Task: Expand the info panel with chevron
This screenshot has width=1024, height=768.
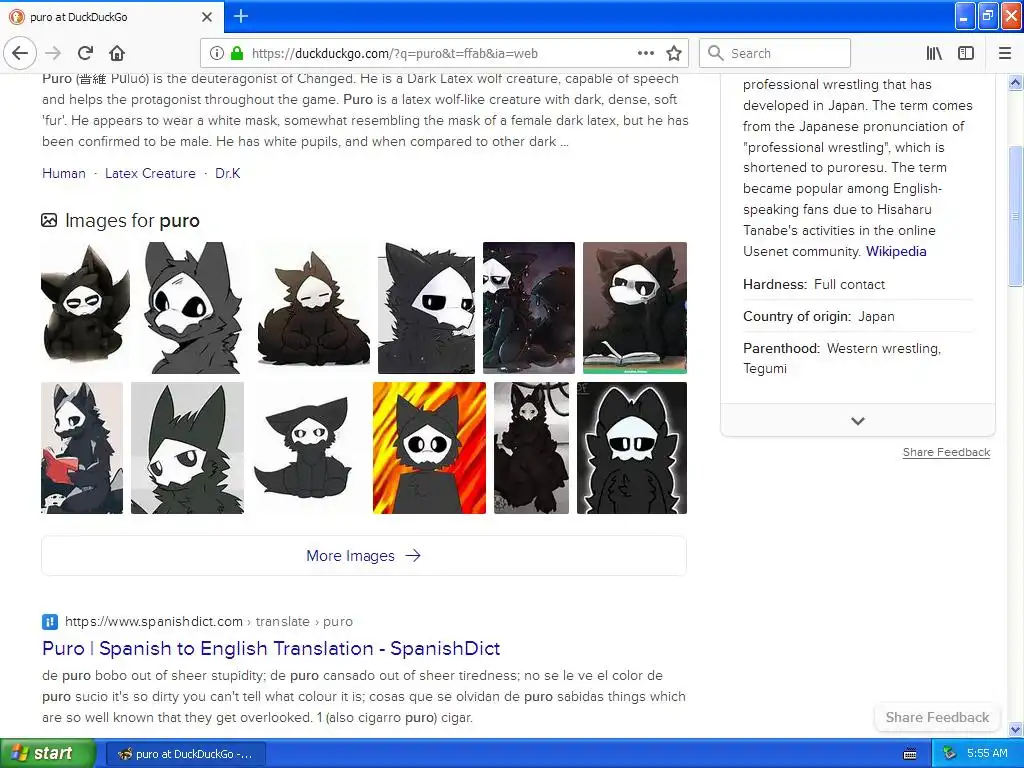Action: click(858, 421)
